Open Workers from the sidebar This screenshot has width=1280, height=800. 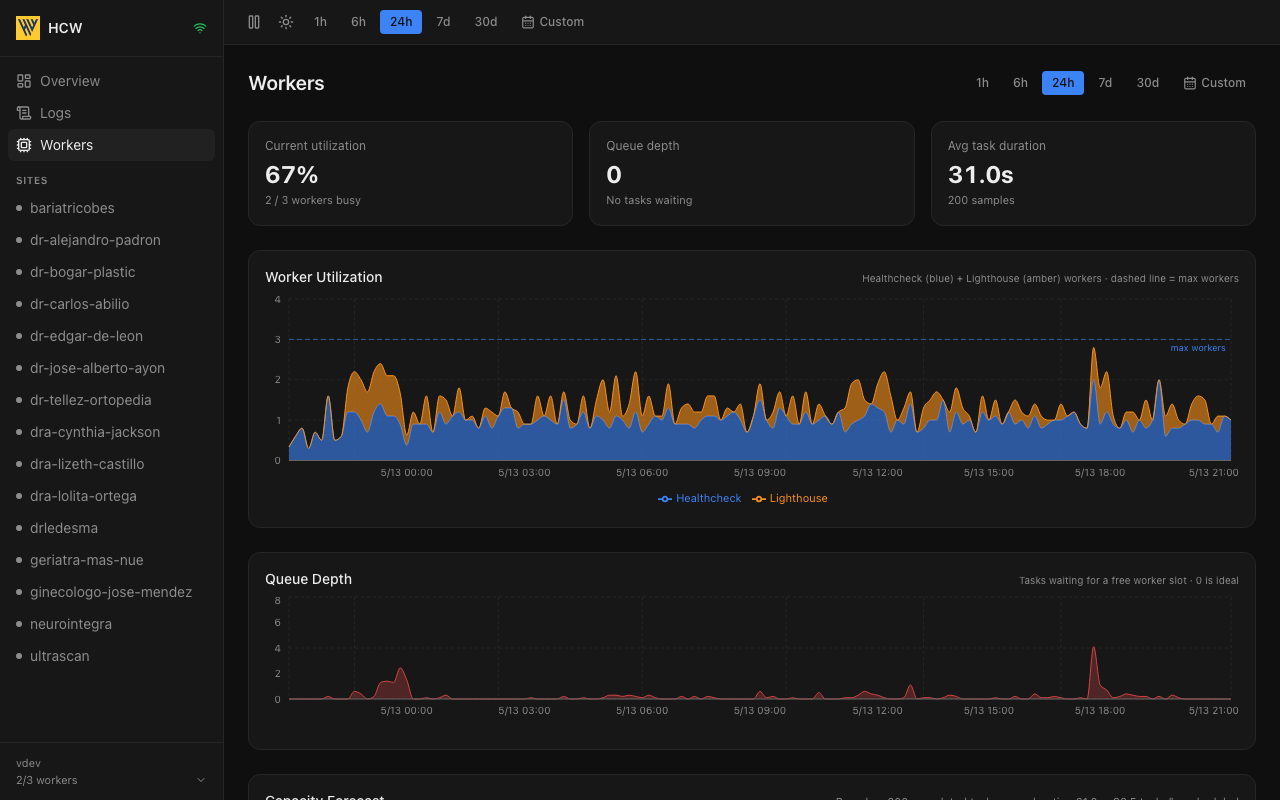tap(111, 145)
